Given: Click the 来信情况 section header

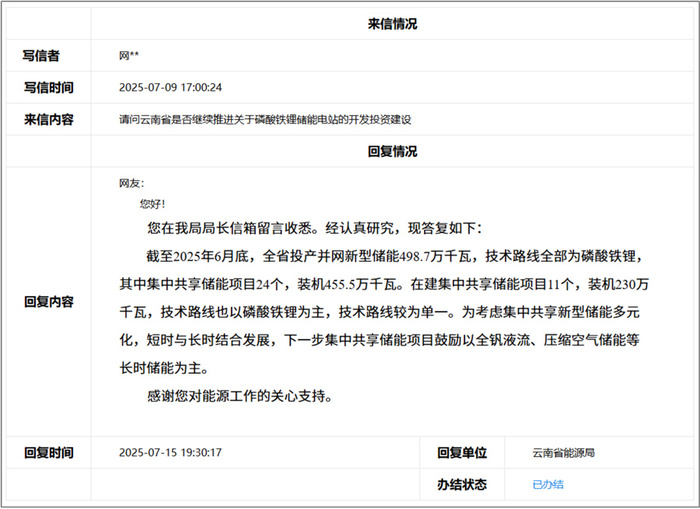Looking at the screenshot, I should 392,24.
